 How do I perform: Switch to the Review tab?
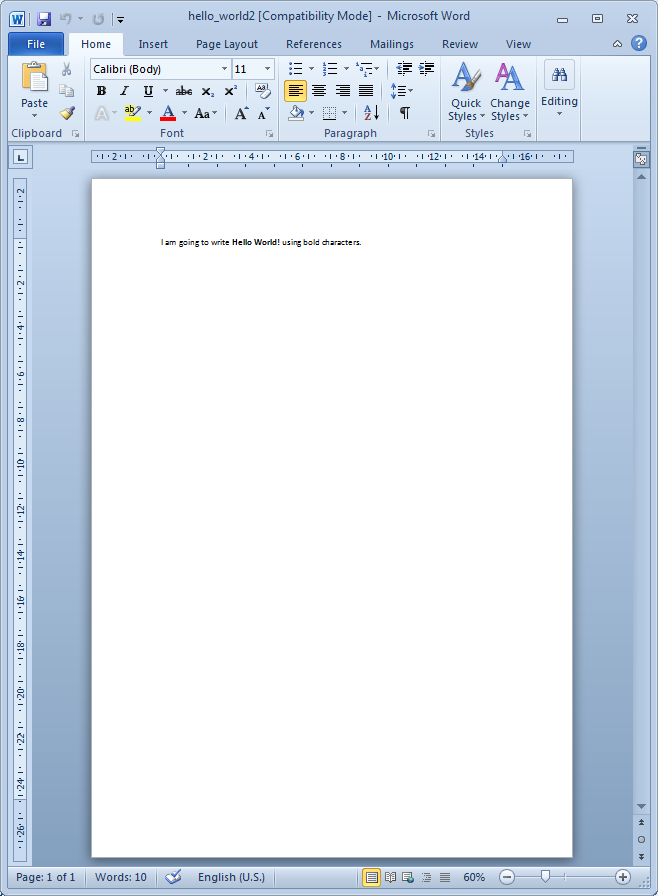coord(460,44)
